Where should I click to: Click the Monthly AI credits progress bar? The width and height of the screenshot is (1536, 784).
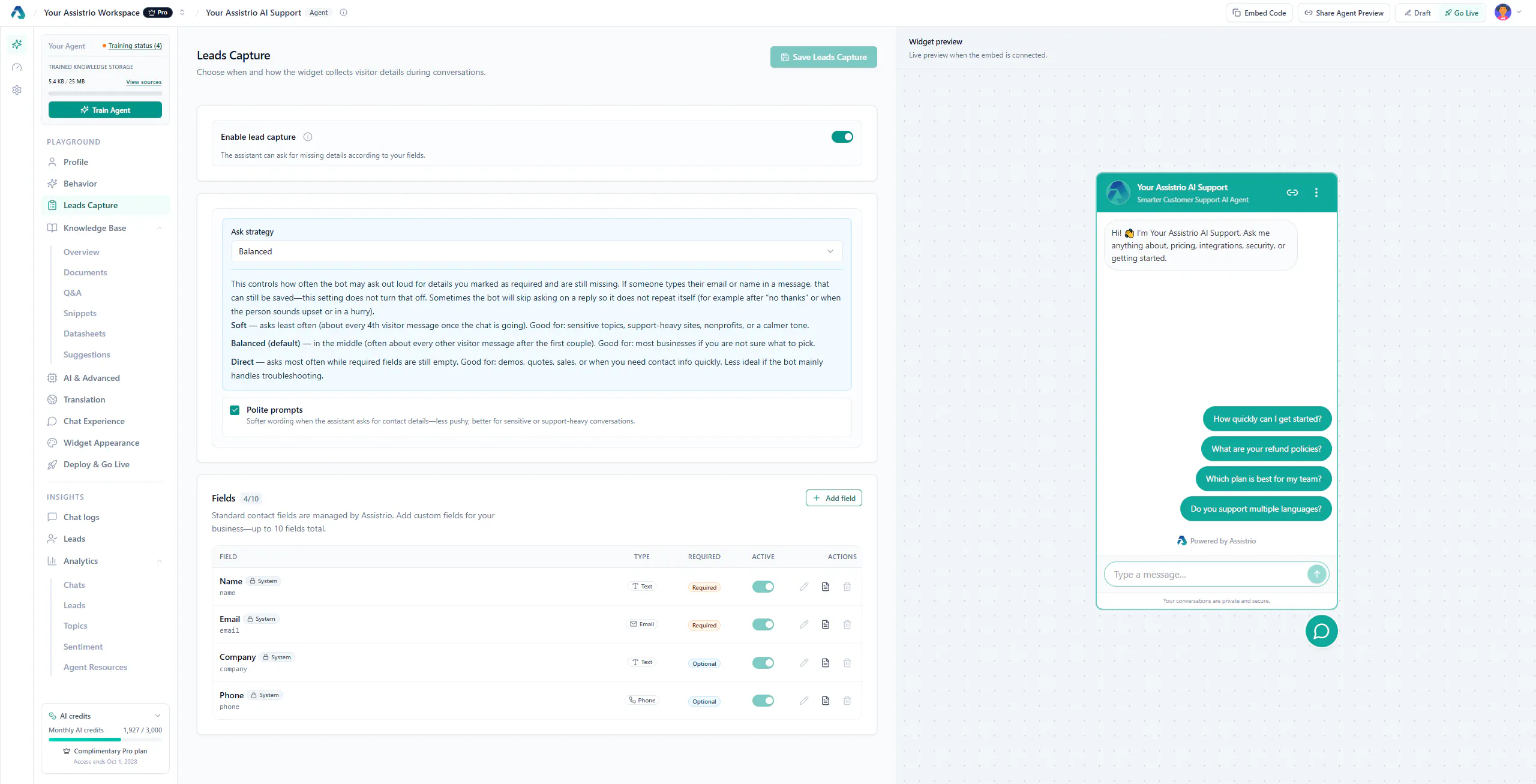click(105, 740)
